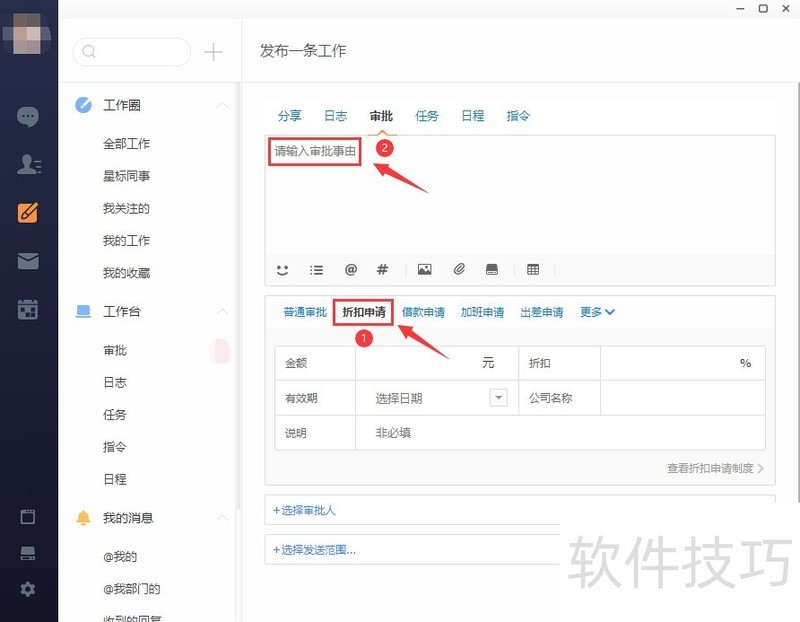Click the 请输入审批事由 text area
800x622 pixels.
[520, 194]
